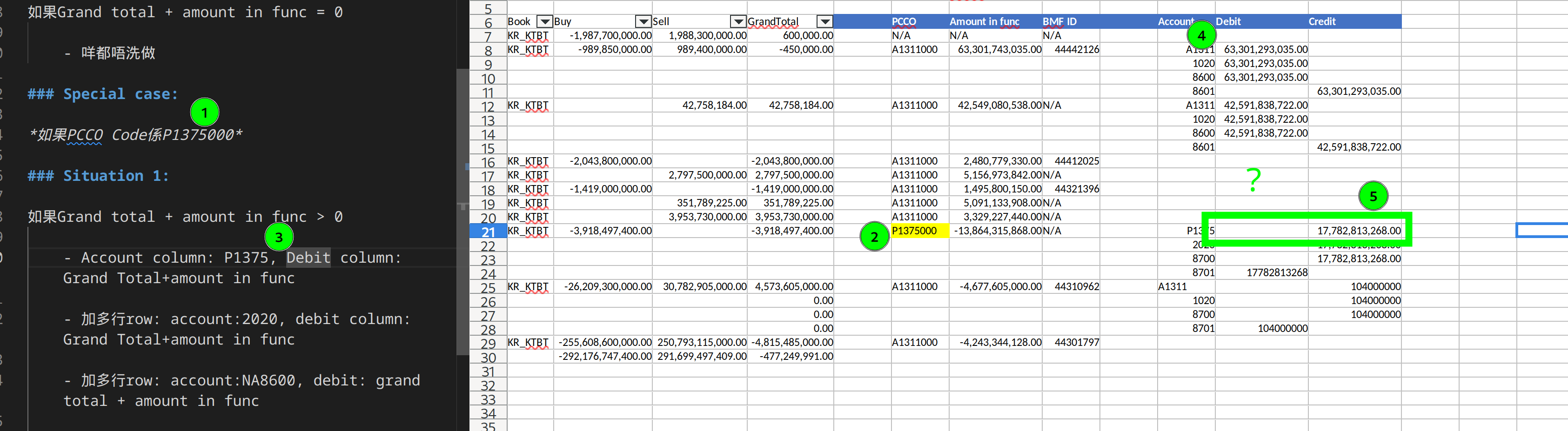Click the green circle marker numbered 3
Viewport: 1568px width, 431px height.
279,237
